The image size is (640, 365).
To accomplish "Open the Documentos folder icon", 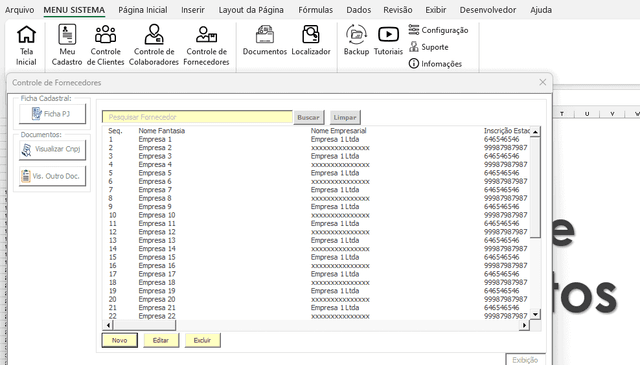I will pos(264,40).
